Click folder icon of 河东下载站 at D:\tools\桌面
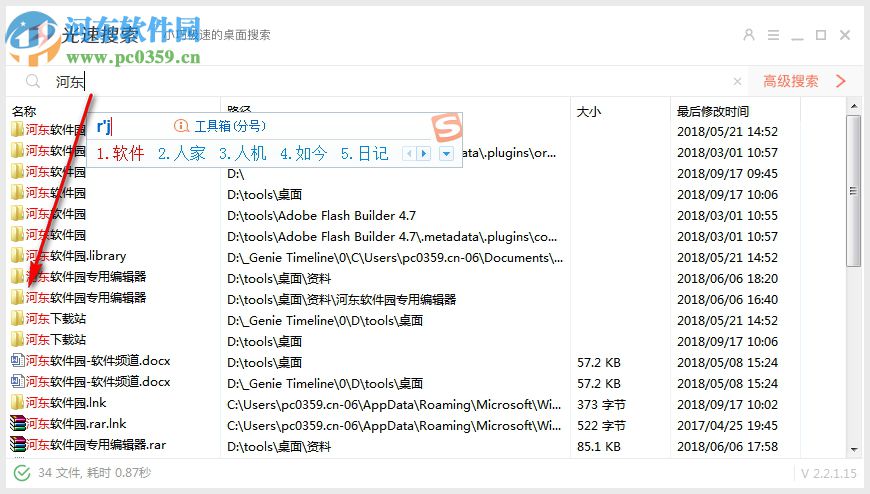 coord(17,340)
